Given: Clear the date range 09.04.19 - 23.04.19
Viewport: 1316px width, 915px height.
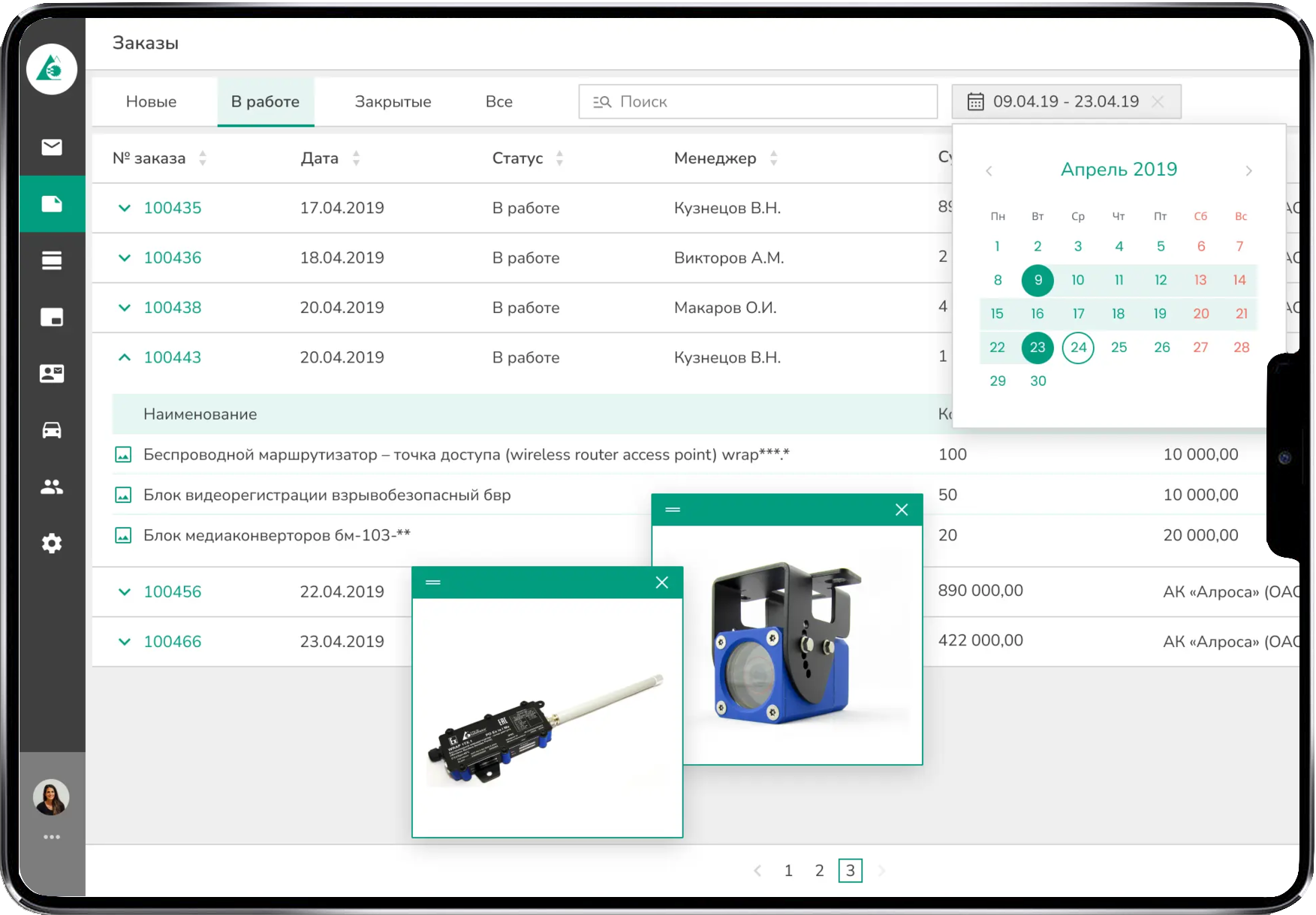Looking at the screenshot, I should pos(1158,101).
